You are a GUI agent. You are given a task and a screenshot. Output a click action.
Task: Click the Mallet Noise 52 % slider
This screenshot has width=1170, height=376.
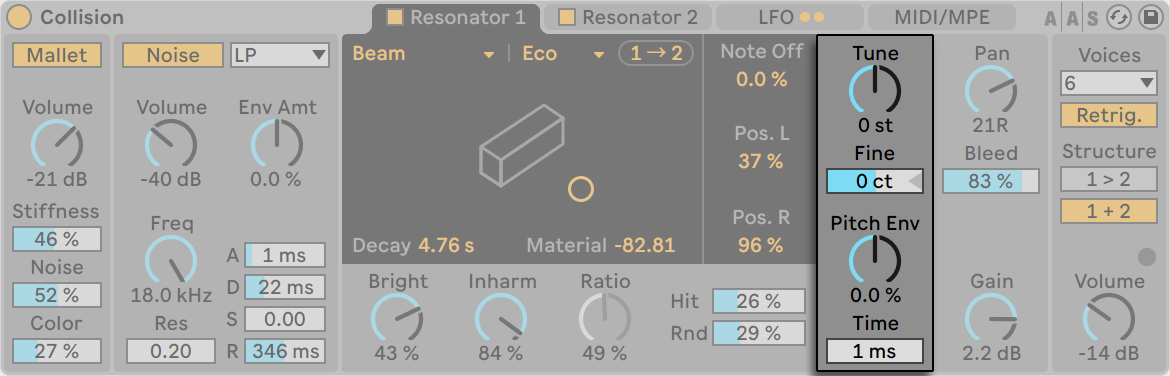point(57,295)
